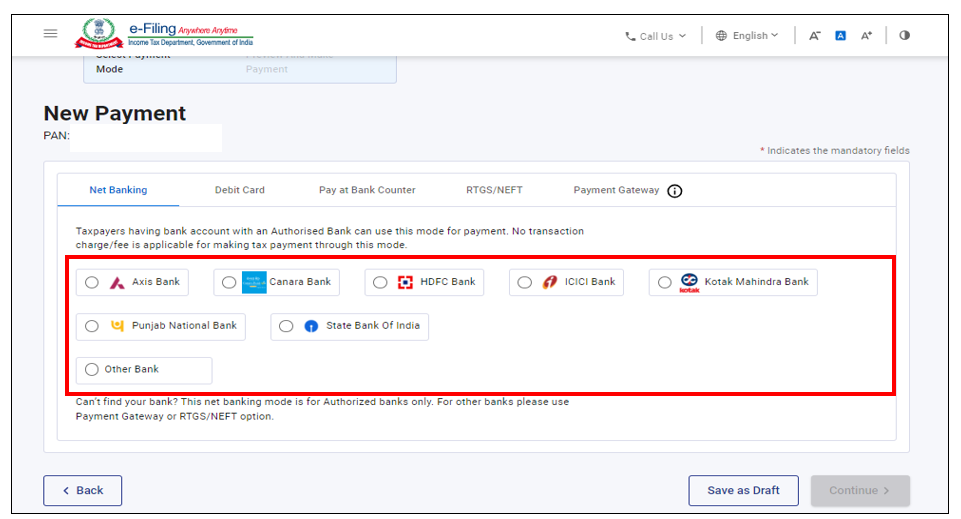Click the Payment Gateway info icon
The height and width of the screenshot is (519, 961).
click(675, 191)
